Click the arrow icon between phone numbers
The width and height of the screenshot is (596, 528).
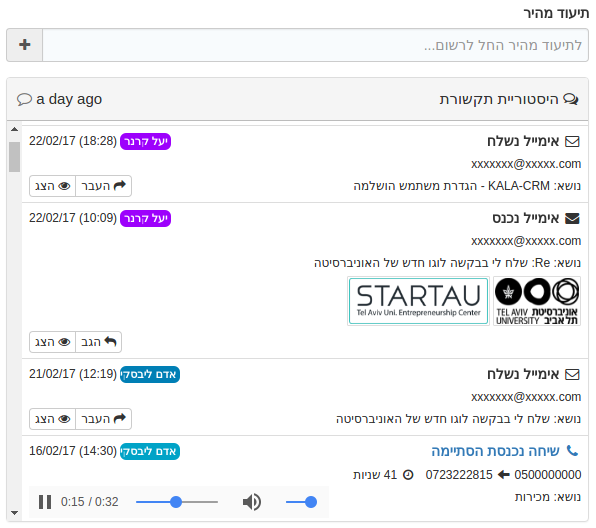pos(504,475)
